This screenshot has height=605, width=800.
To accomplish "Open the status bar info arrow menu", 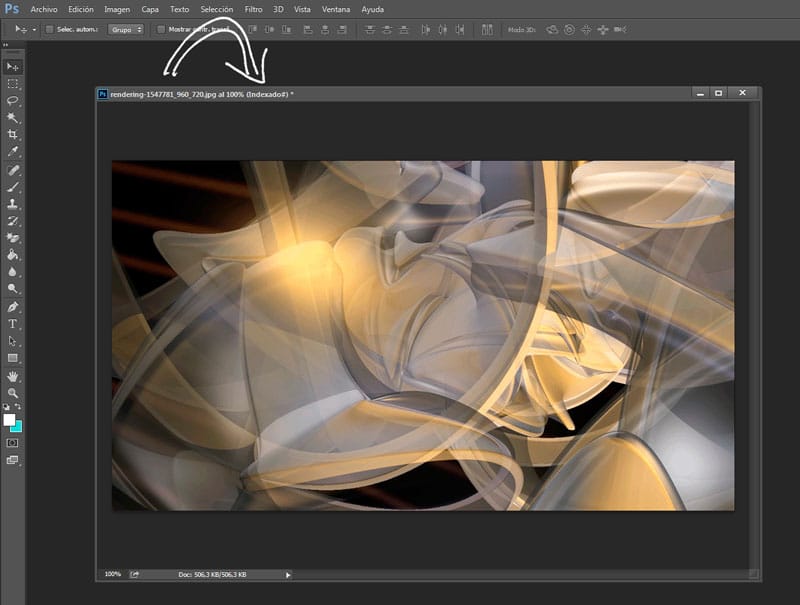I will (x=288, y=575).
